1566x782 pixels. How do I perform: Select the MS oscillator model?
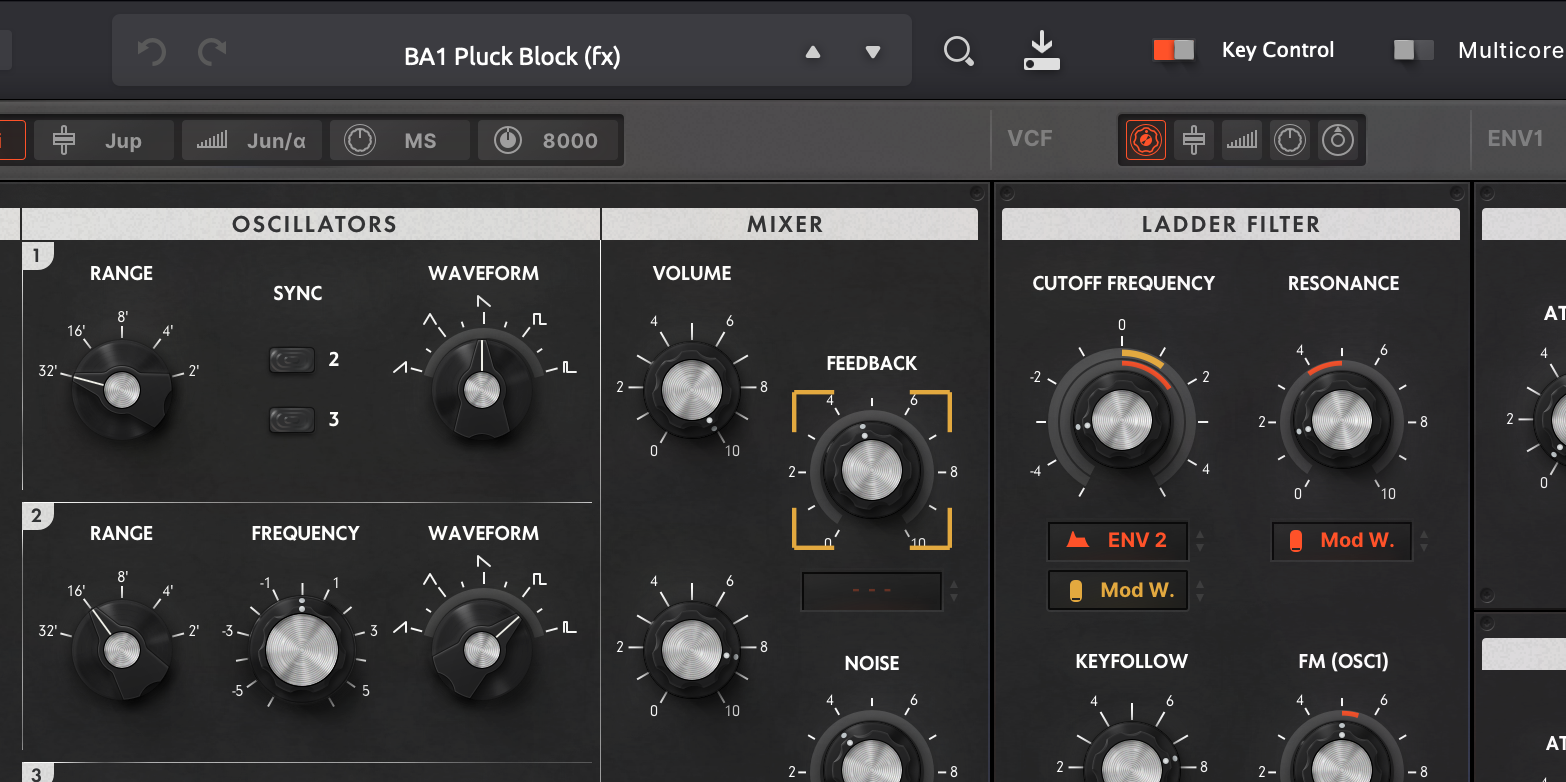pos(400,141)
